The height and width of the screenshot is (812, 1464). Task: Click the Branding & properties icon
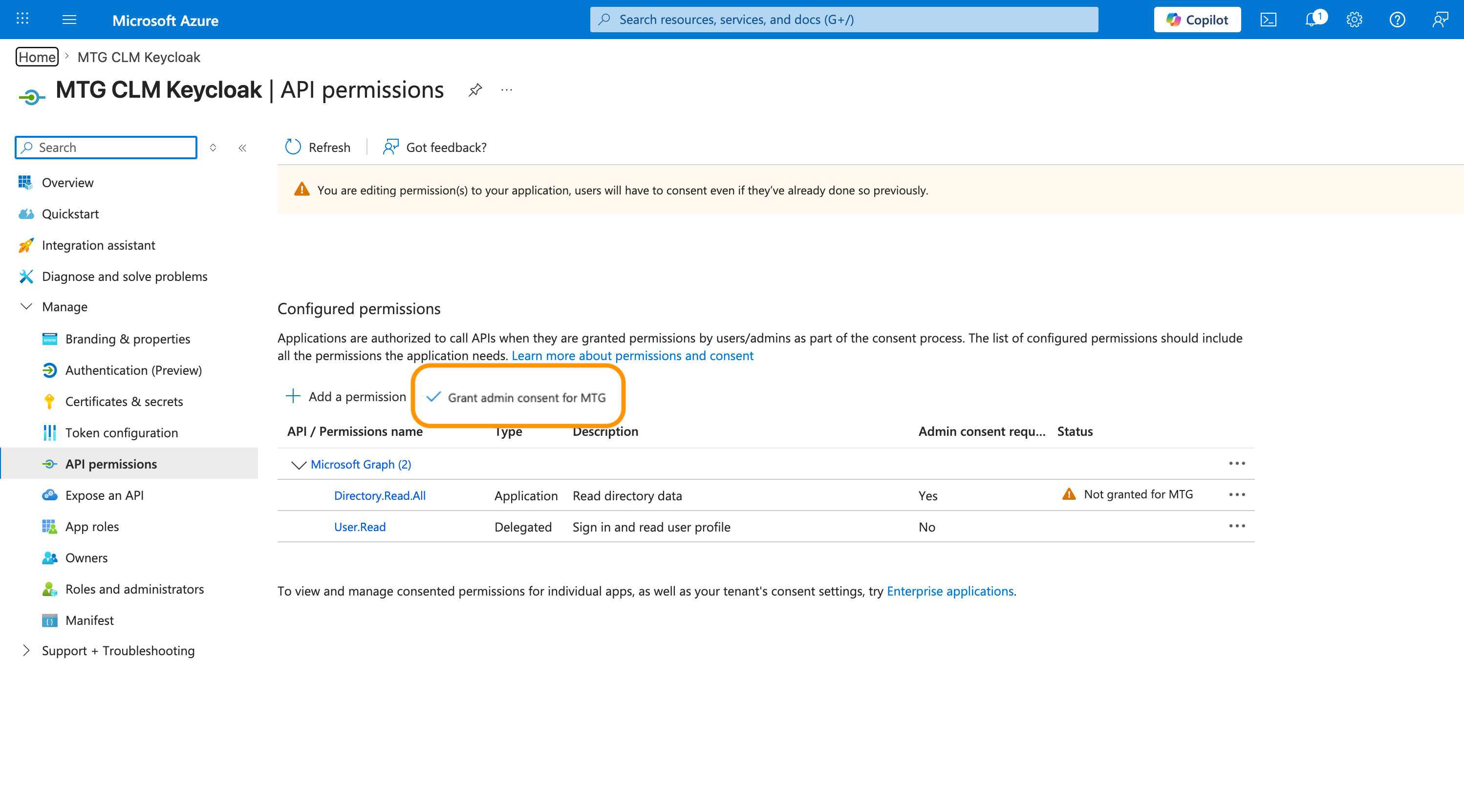49,339
